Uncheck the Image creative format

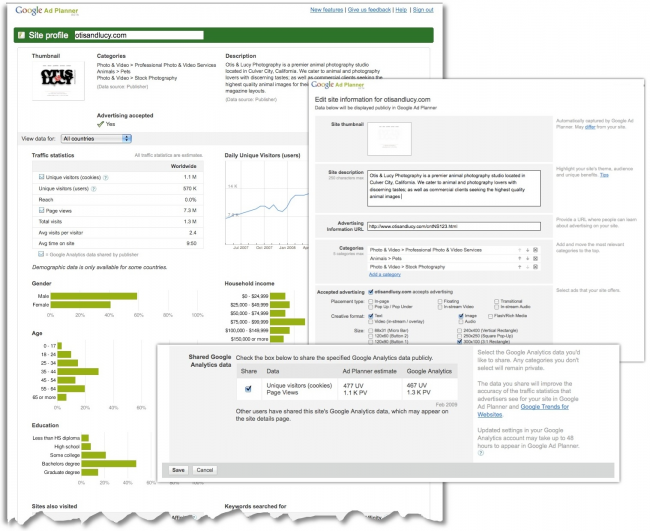[461, 316]
